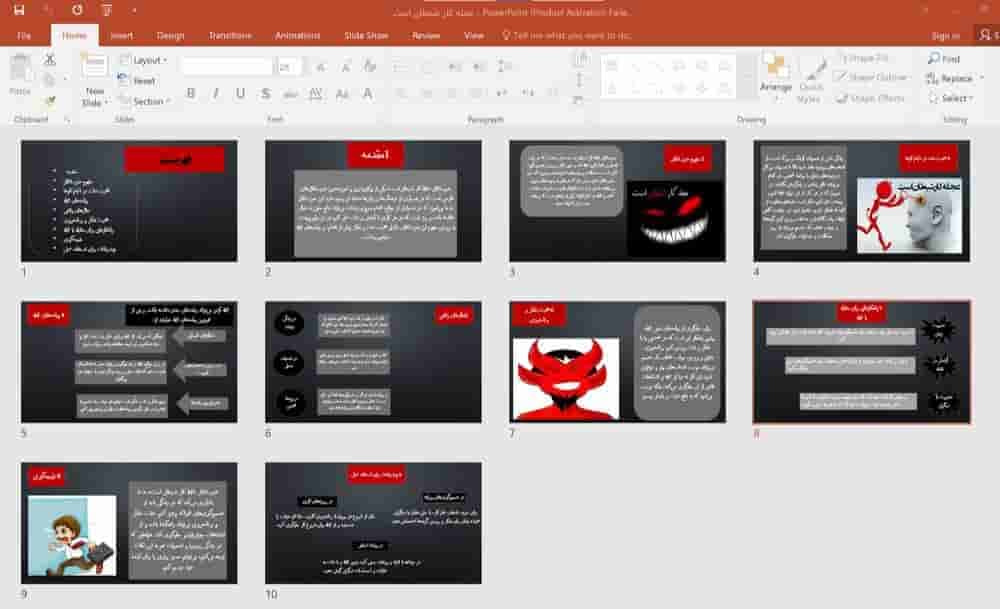Toggle Bold formatting

[x=191, y=94]
